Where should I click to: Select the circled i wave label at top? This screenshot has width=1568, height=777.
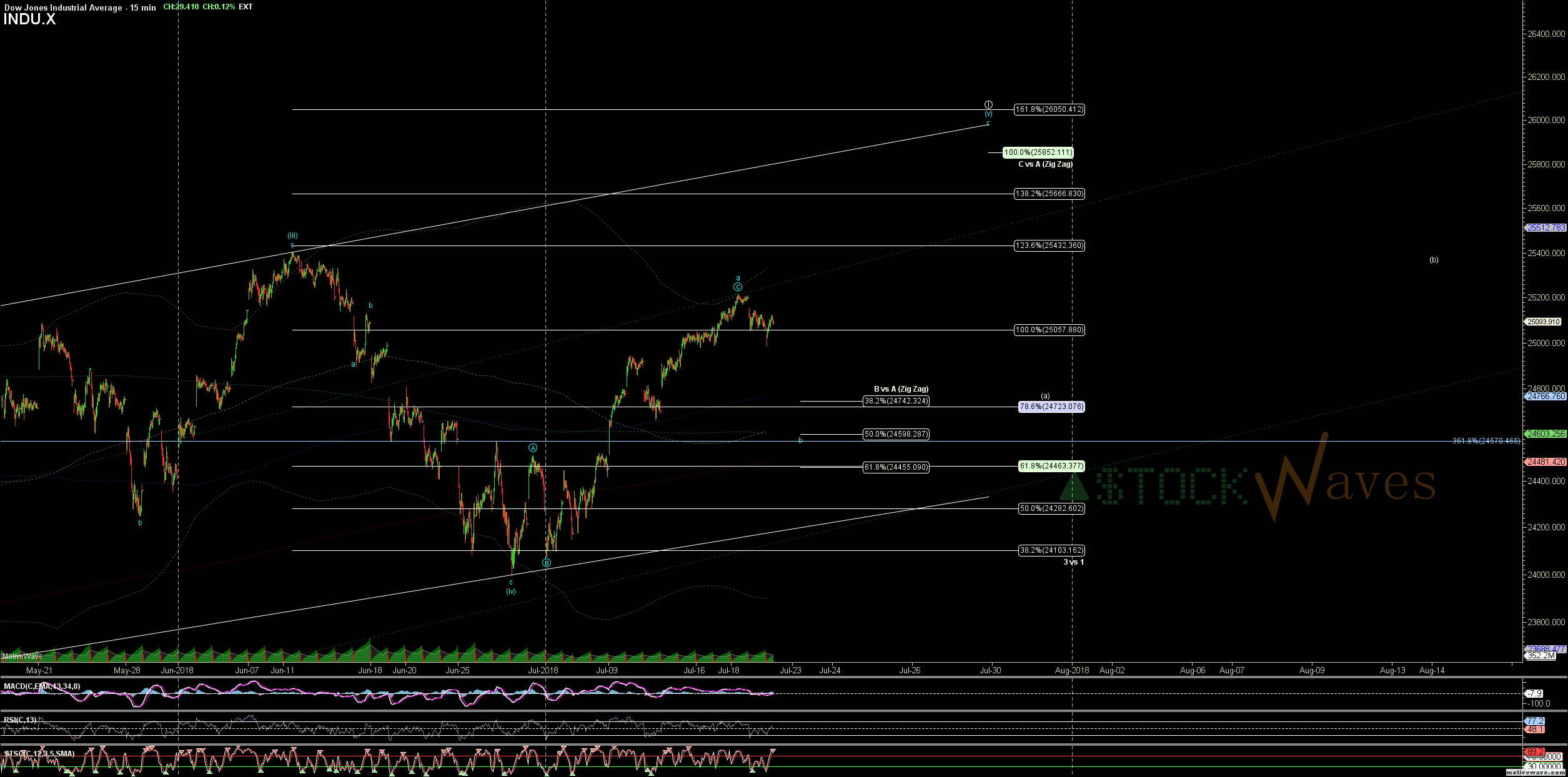(x=988, y=104)
